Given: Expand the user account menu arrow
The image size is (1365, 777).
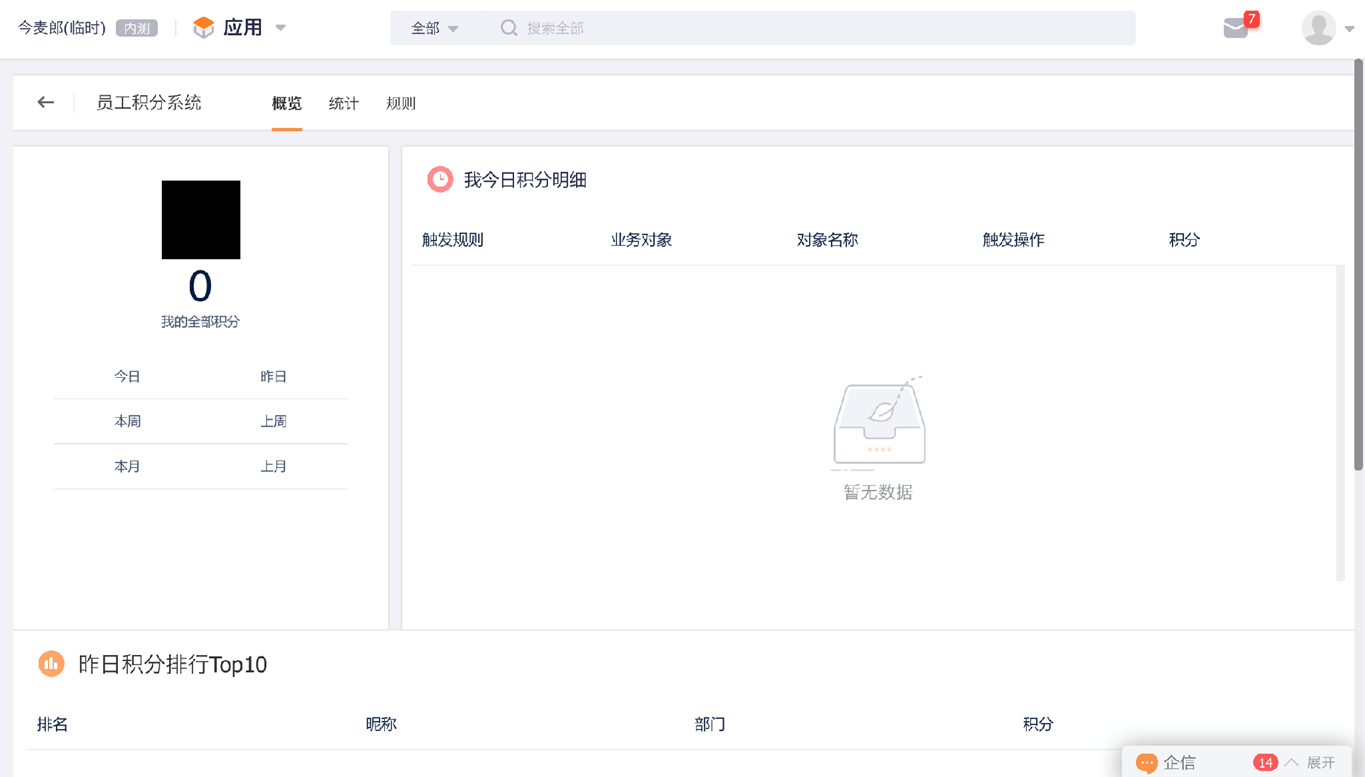Looking at the screenshot, I should coord(1349,29).
